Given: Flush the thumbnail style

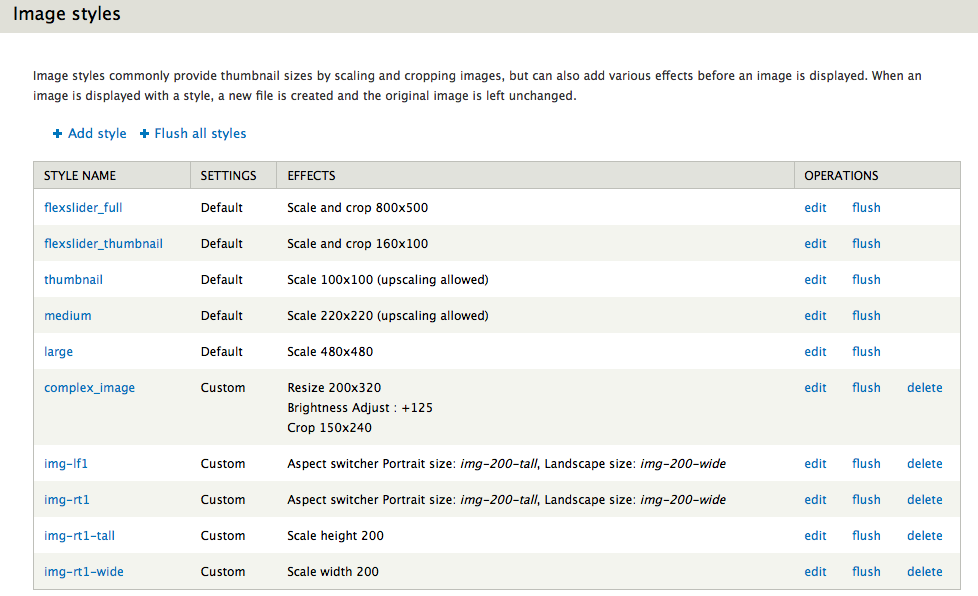Looking at the screenshot, I should click(866, 279).
